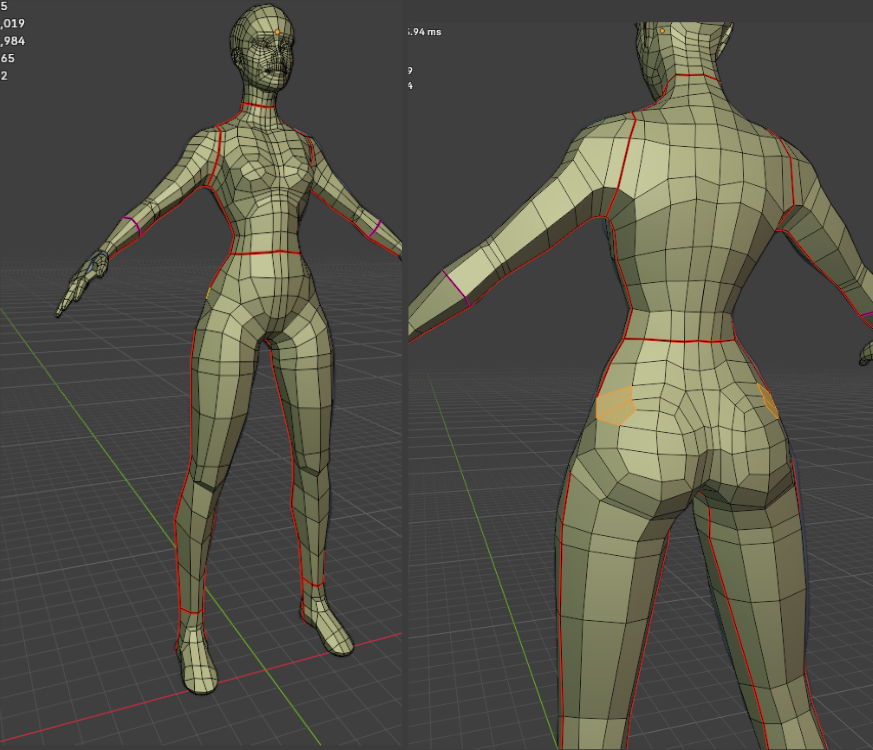Click the red neck seam in front view

258,105
